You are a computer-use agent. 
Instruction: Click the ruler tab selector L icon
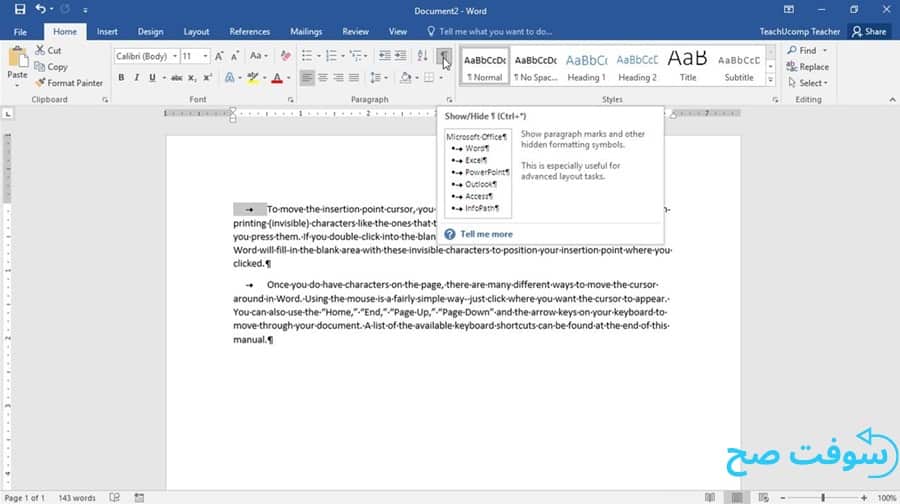point(7,114)
